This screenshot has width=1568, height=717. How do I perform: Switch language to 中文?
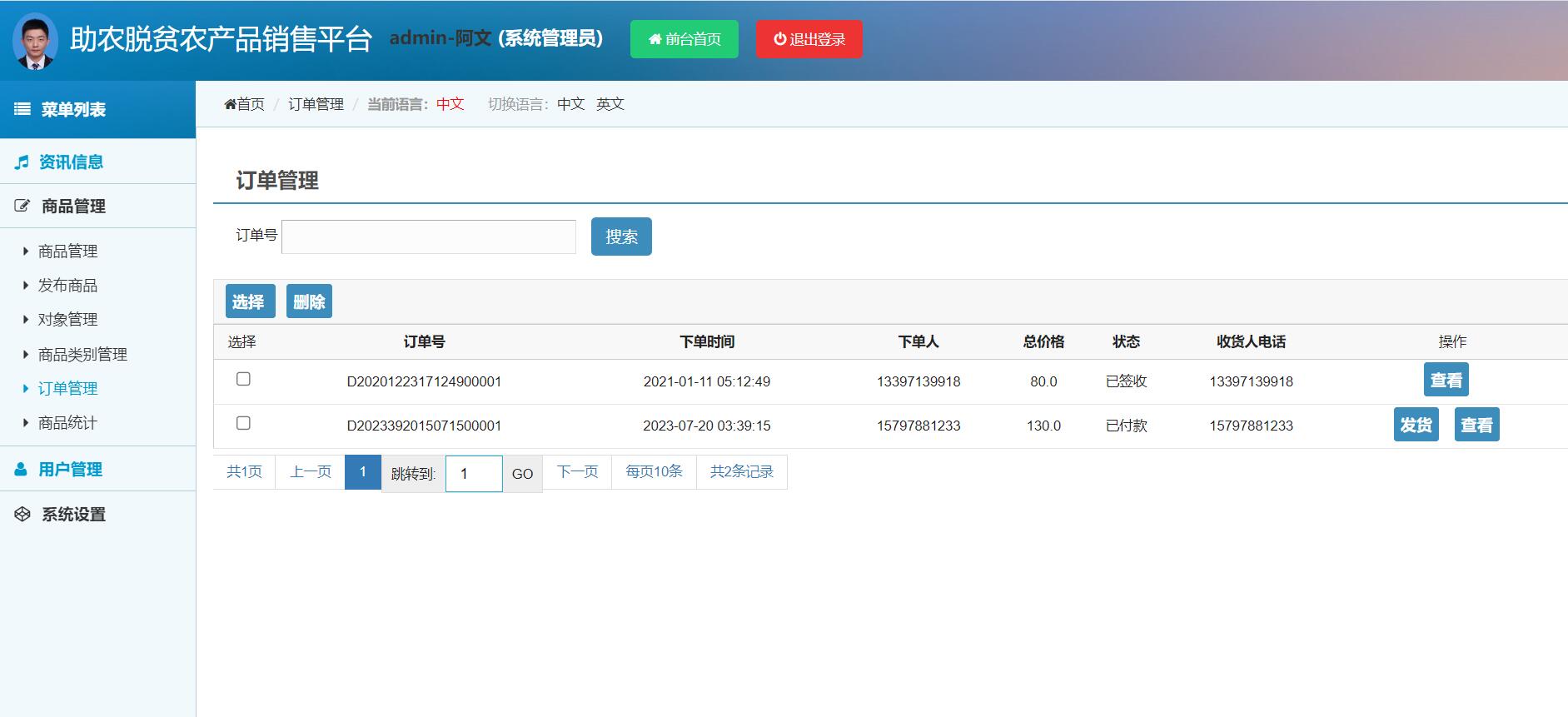point(570,104)
